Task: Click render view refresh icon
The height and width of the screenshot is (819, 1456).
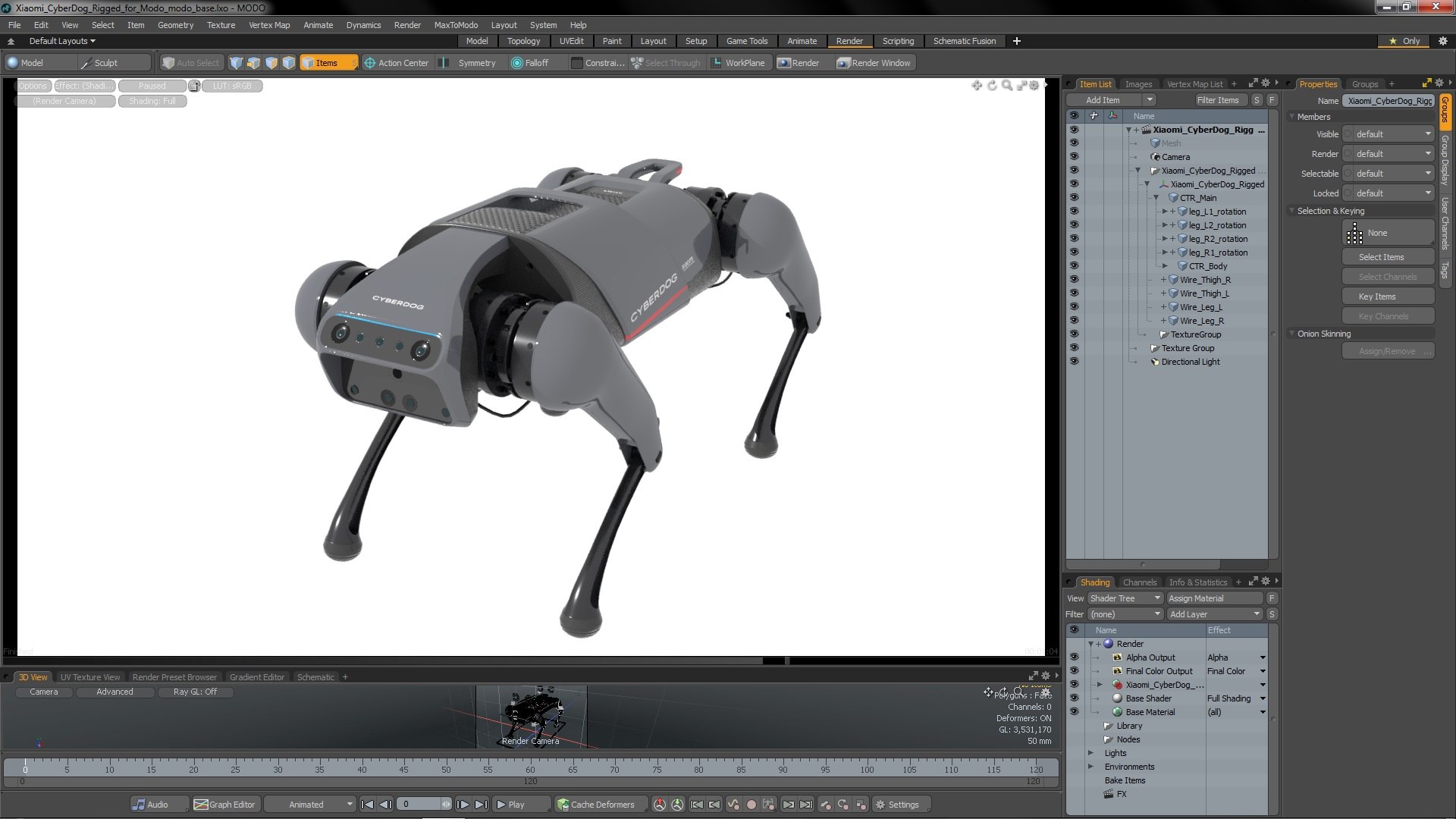Action: 992,86
